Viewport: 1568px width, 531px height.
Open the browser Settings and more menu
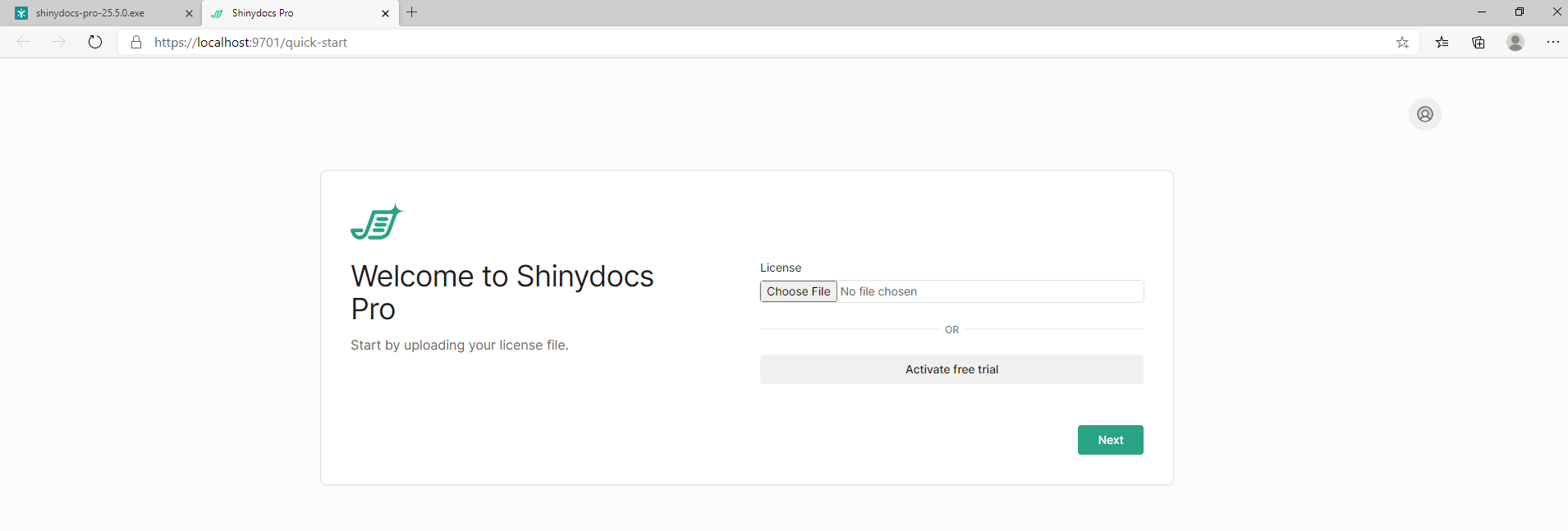(x=1552, y=42)
